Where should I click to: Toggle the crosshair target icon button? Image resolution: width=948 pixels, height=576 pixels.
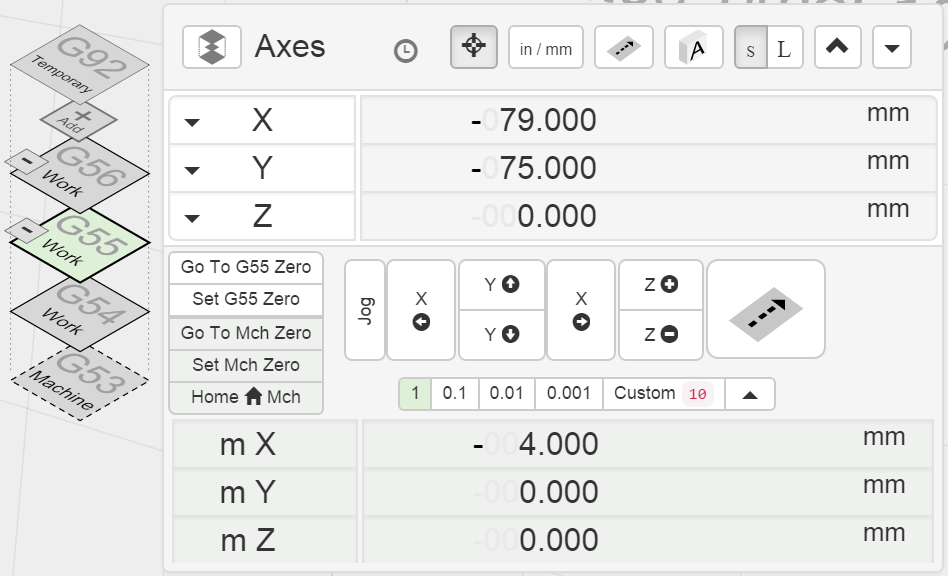click(x=474, y=47)
